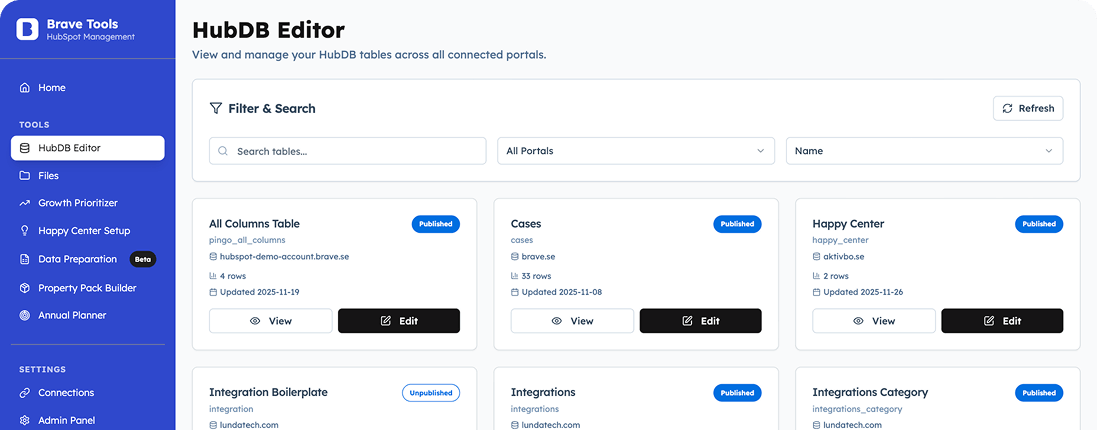Edit the Happy Center table

1002,321
